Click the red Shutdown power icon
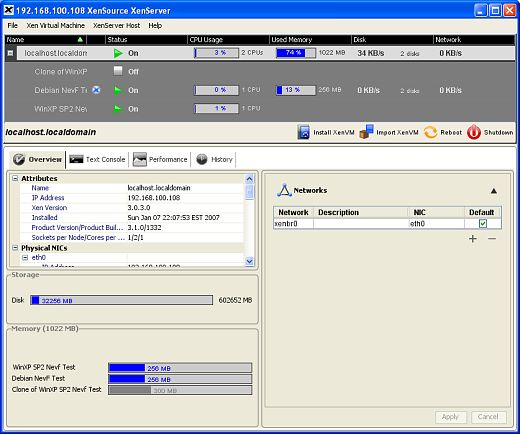520x434 pixels. point(474,132)
